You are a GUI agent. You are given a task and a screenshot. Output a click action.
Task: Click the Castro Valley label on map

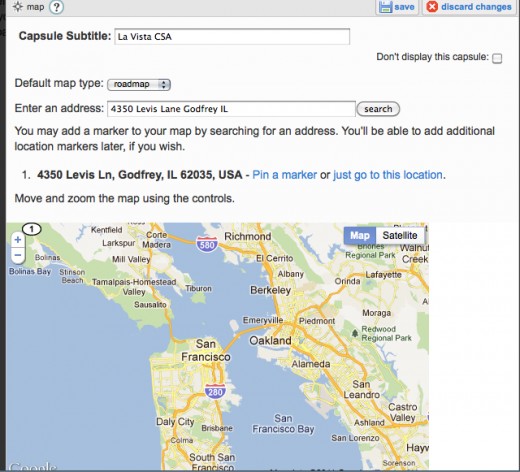click(402, 412)
